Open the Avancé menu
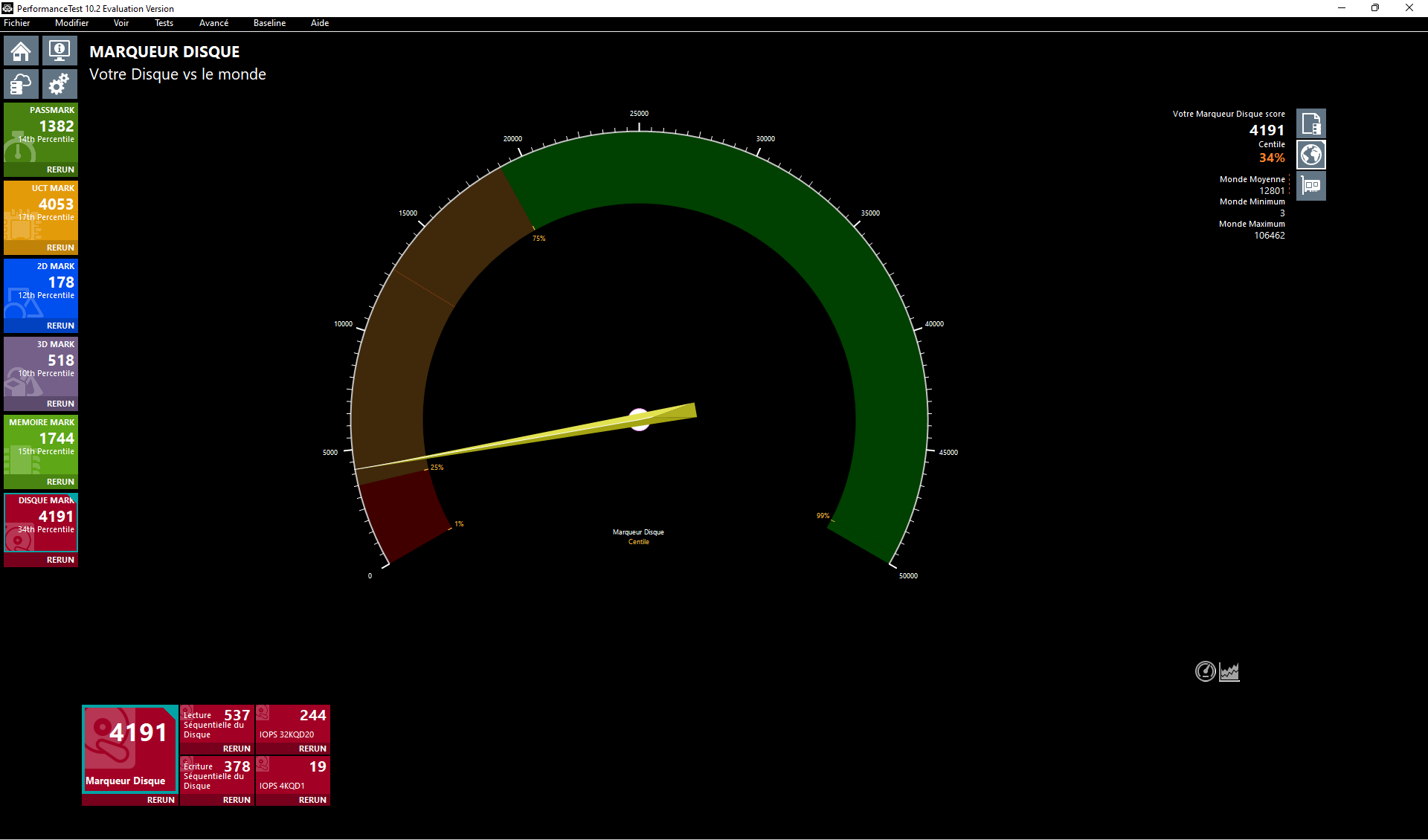Screen dimensions: 1428x840 [x=213, y=23]
